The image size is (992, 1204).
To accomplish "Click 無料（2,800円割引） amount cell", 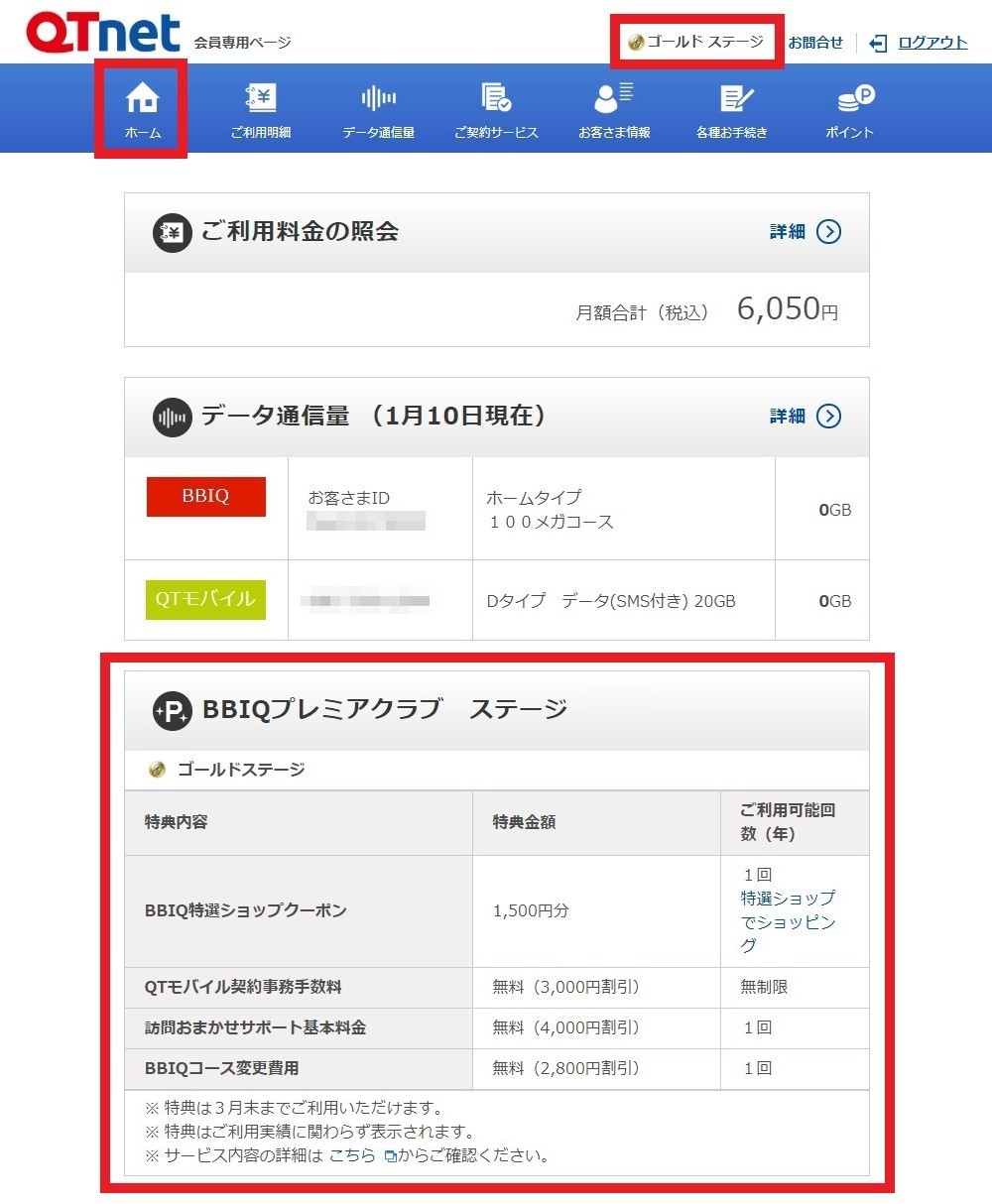I will point(566,1069).
